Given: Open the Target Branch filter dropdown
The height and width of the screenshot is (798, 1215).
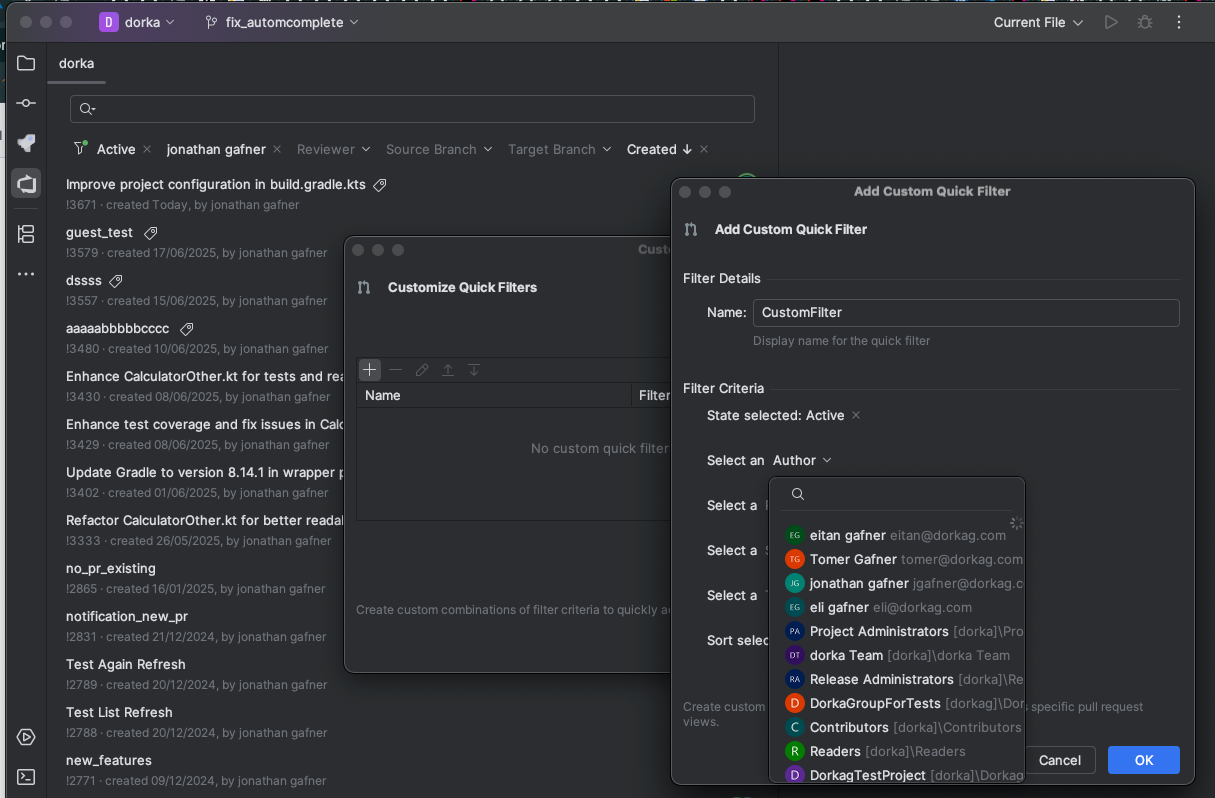Looking at the screenshot, I should point(559,149).
